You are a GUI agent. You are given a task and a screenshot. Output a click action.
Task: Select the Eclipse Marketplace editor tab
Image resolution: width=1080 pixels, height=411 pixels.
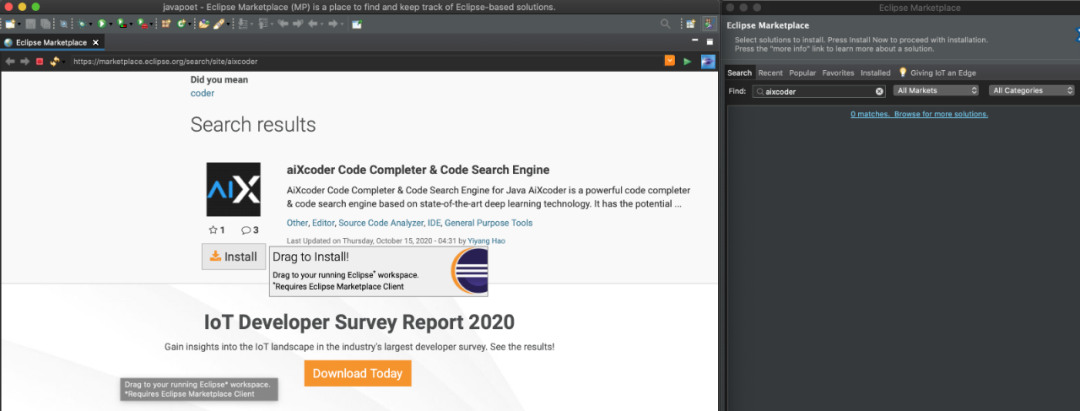(52, 43)
